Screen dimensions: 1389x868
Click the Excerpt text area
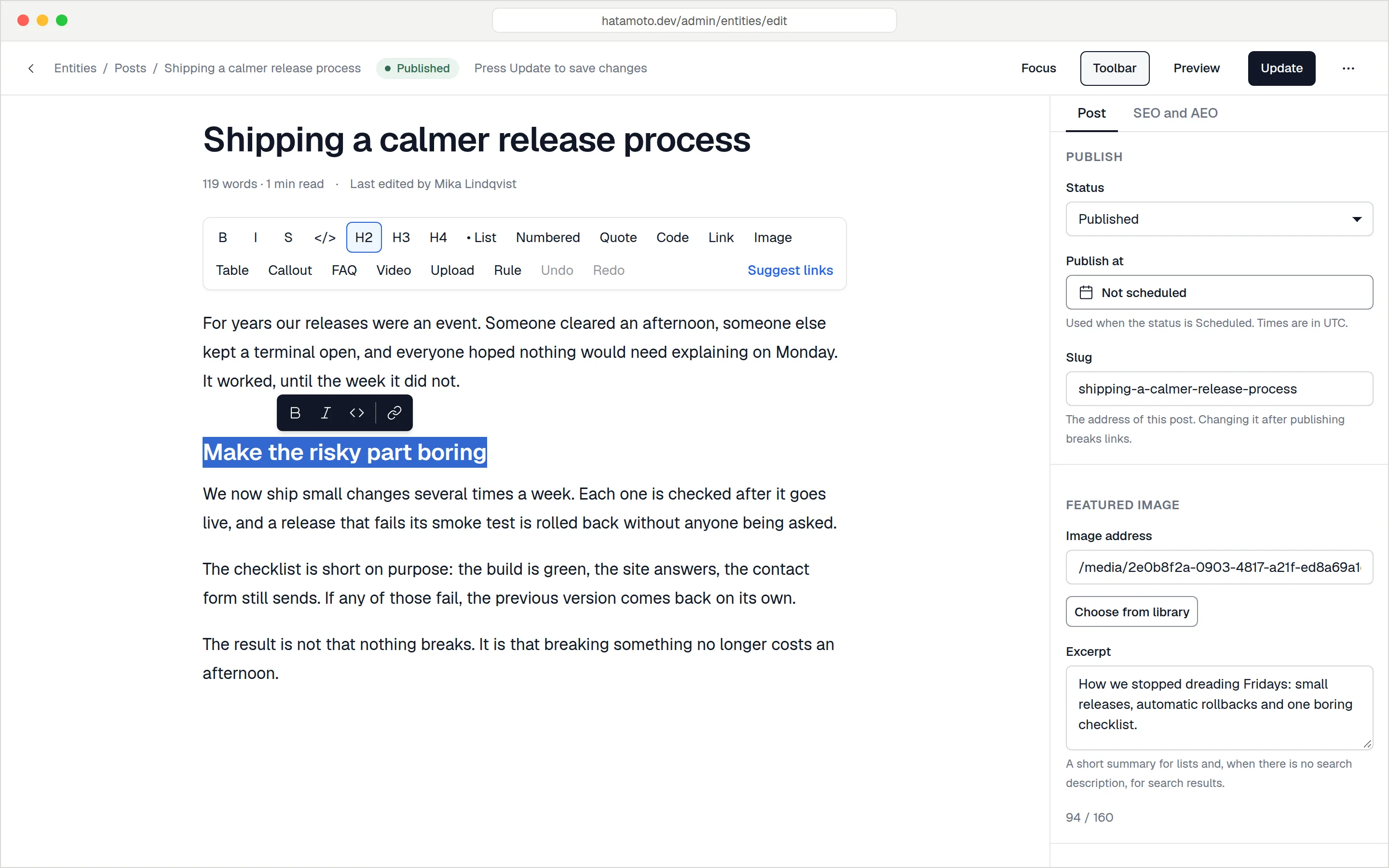pyautogui.click(x=1219, y=707)
